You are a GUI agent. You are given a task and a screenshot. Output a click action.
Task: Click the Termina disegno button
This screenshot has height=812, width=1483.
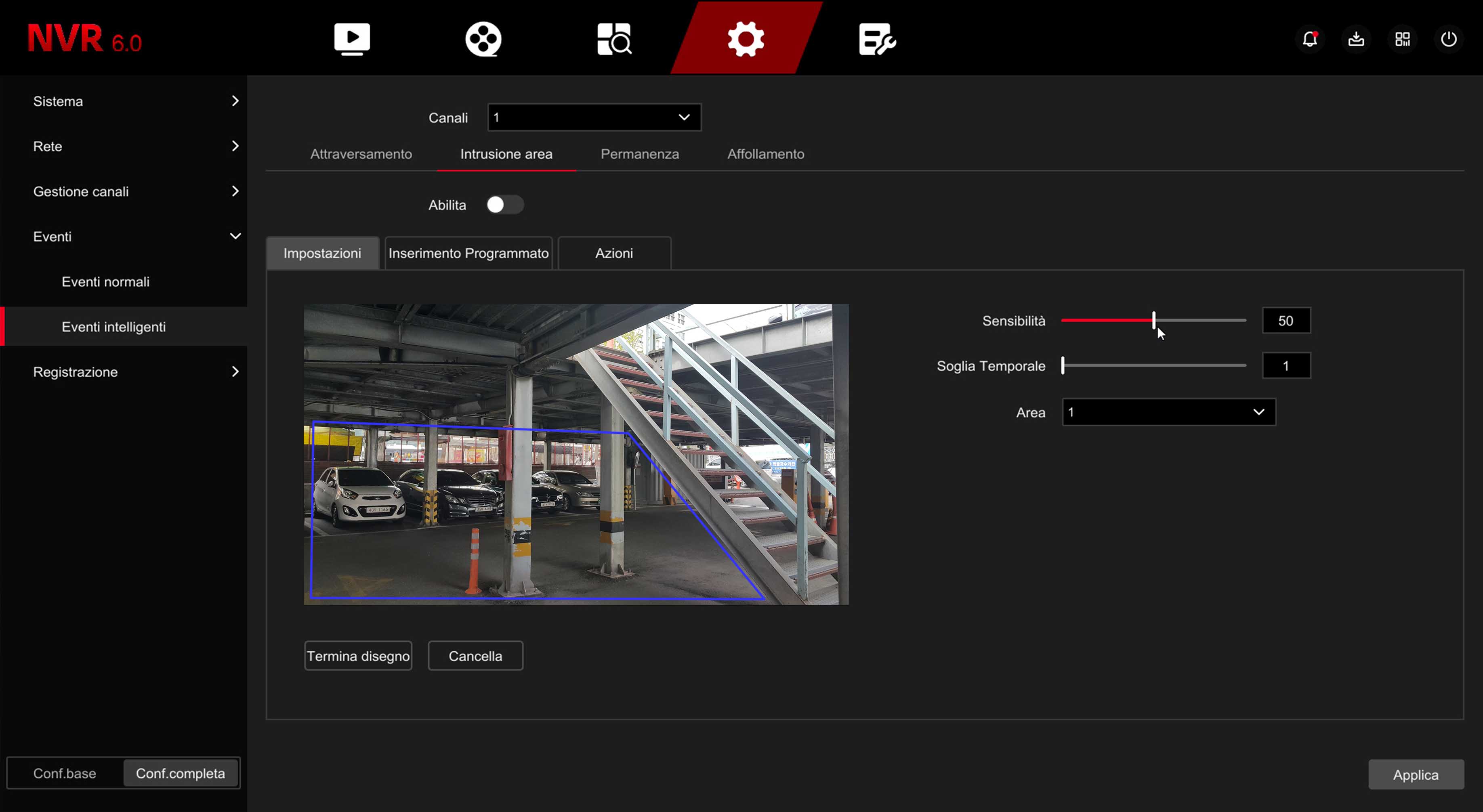[357, 655]
